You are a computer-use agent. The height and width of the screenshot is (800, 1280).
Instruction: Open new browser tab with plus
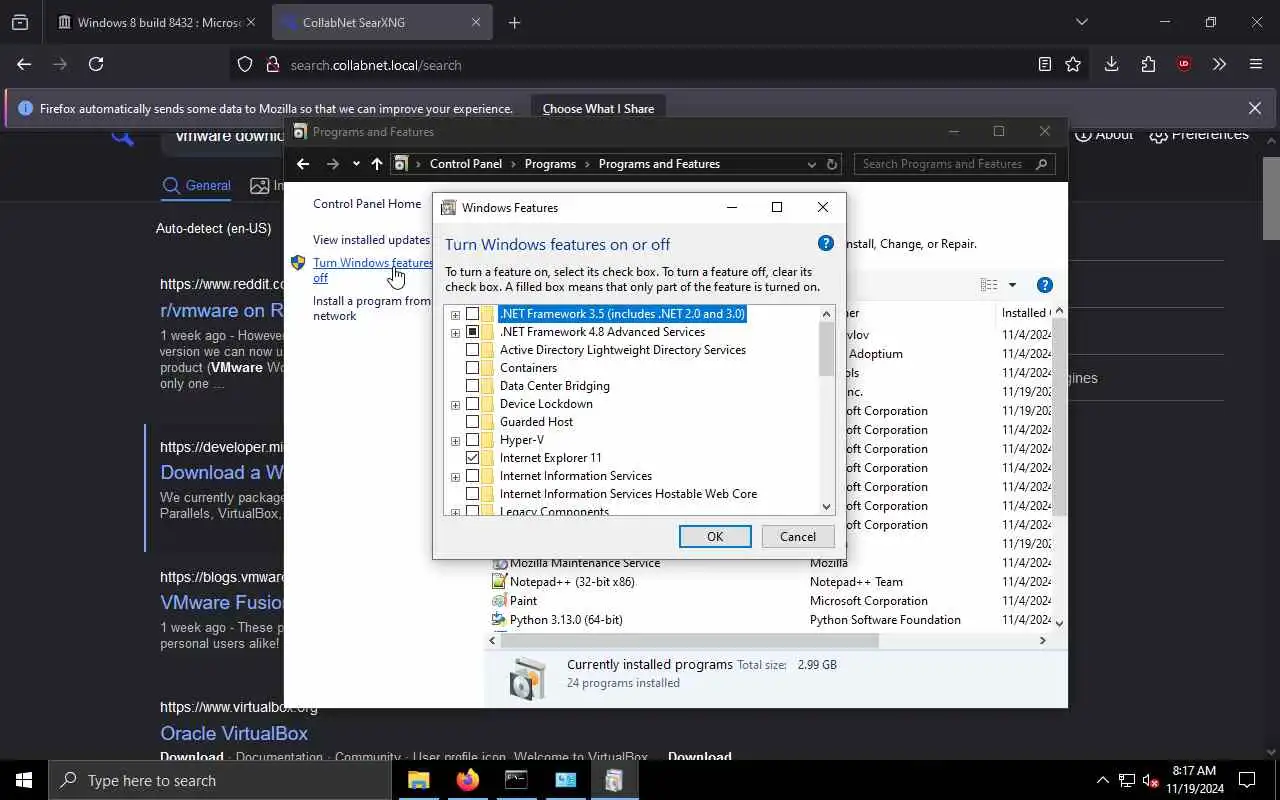[x=514, y=22]
